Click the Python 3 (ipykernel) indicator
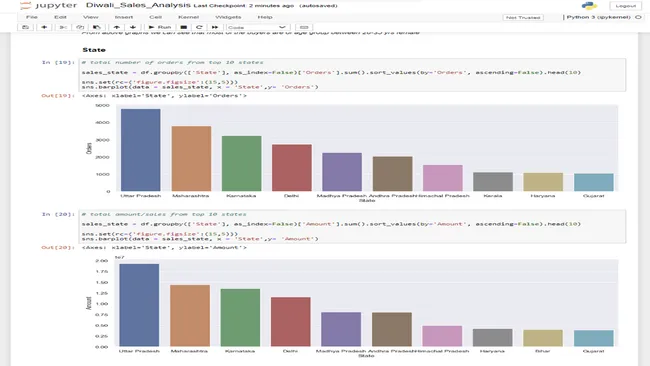The height and width of the screenshot is (366, 650). point(598,17)
